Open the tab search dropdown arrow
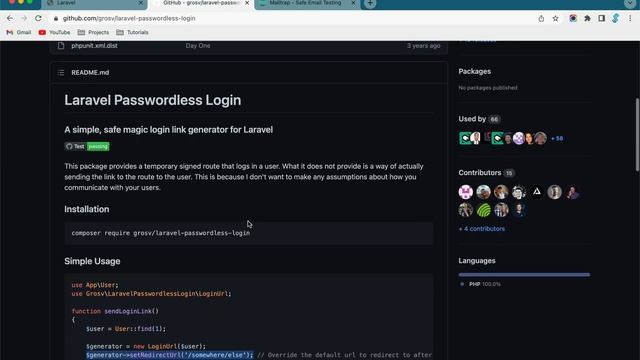 630,3
